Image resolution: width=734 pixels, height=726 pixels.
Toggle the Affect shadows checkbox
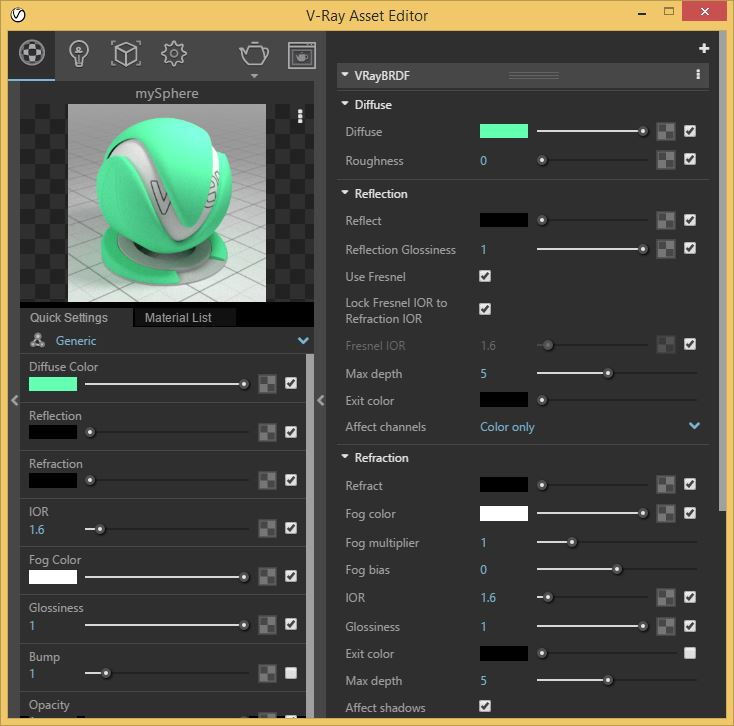tap(485, 706)
